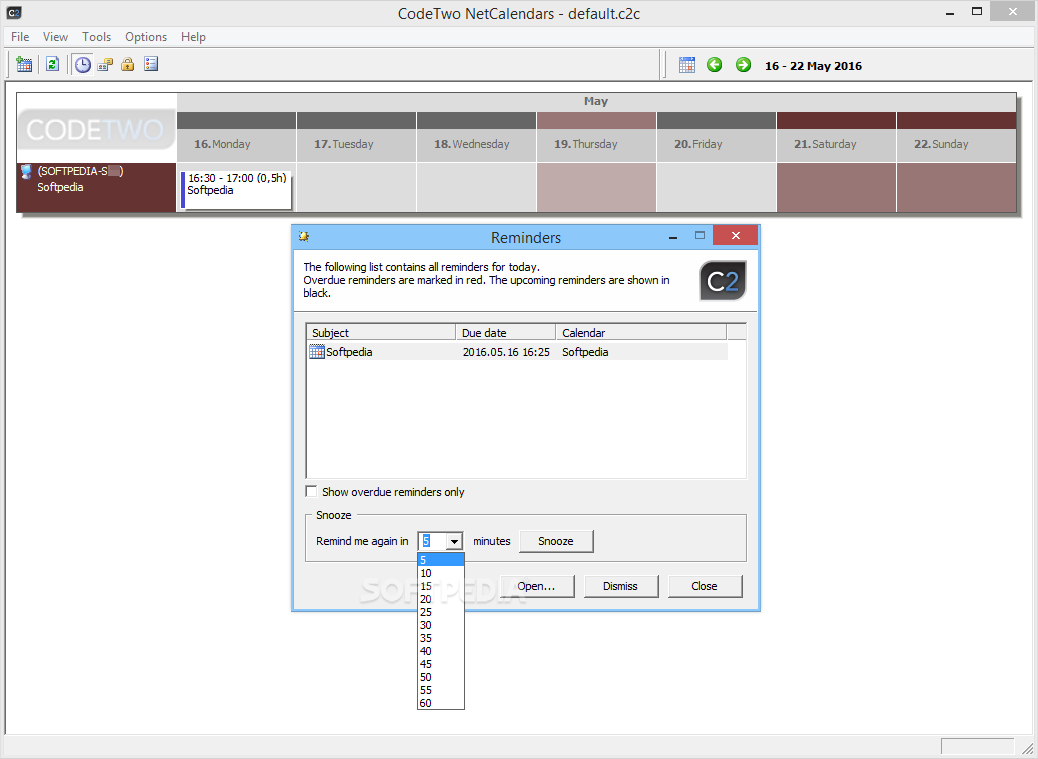Click the C2 logo in Reminders dialog

tap(723, 281)
